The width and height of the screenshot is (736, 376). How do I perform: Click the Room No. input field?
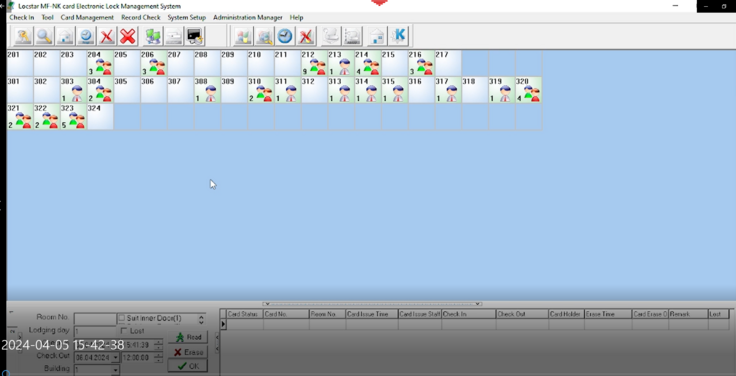[x=95, y=319]
